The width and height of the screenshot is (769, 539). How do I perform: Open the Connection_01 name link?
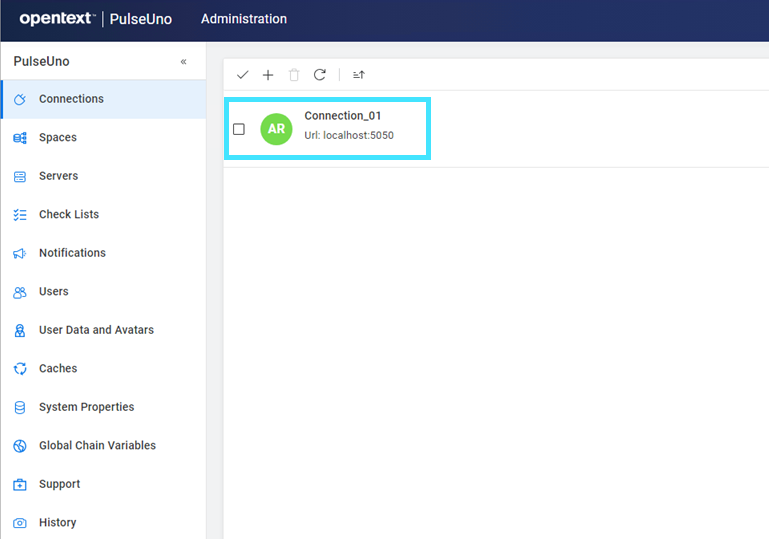(x=343, y=116)
